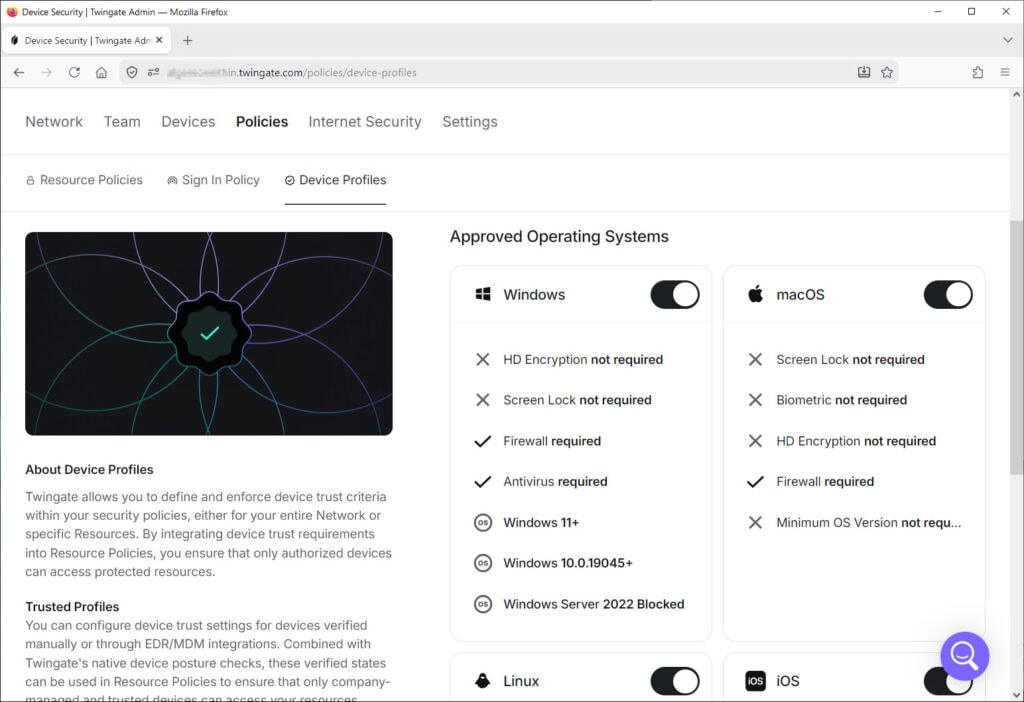The width and height of the screenshot is (1024, 702).
Task: Click Windows HD Encryption not required
Action: pyautogui.click(x=583, y=360)
